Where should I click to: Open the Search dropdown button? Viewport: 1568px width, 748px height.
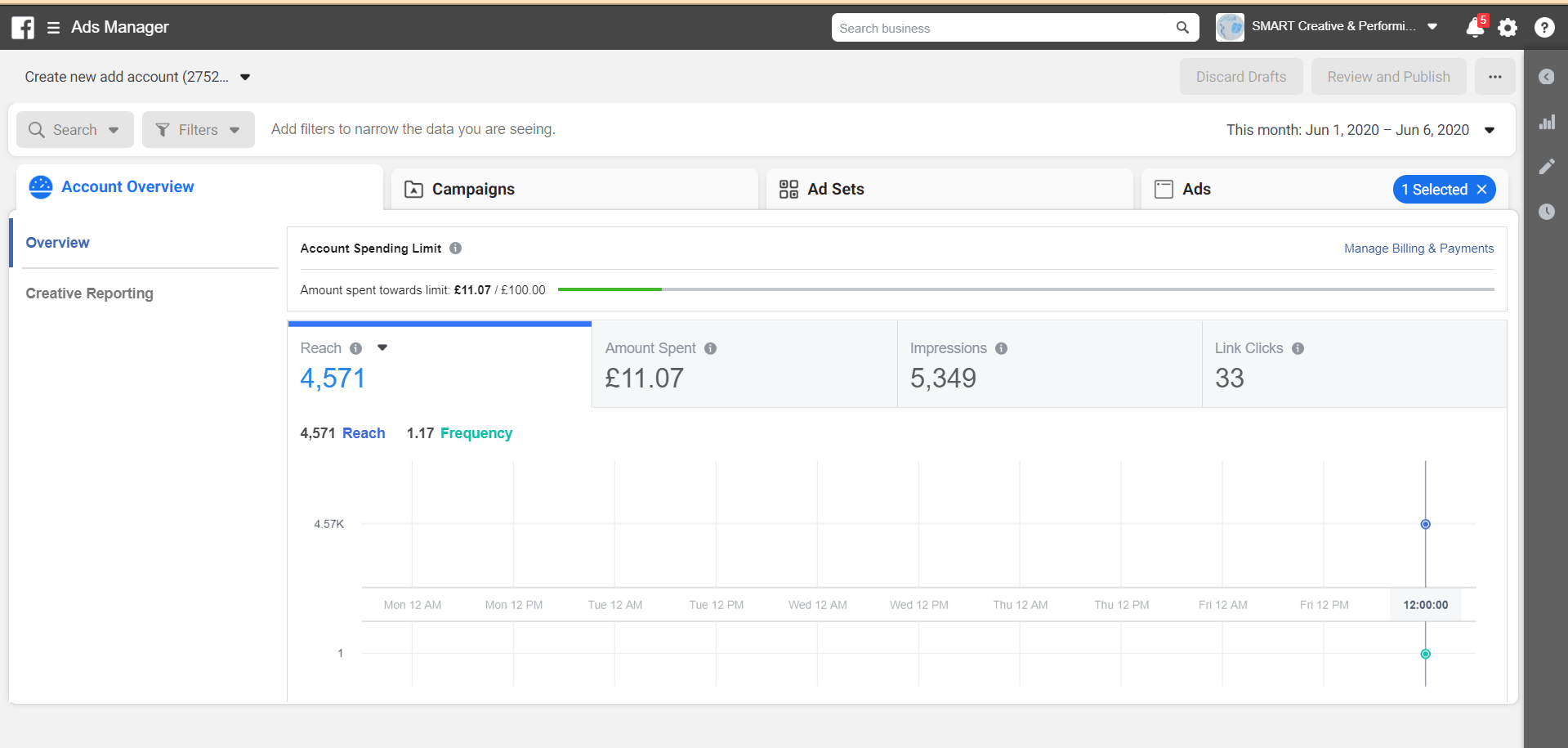click(74, 130)
